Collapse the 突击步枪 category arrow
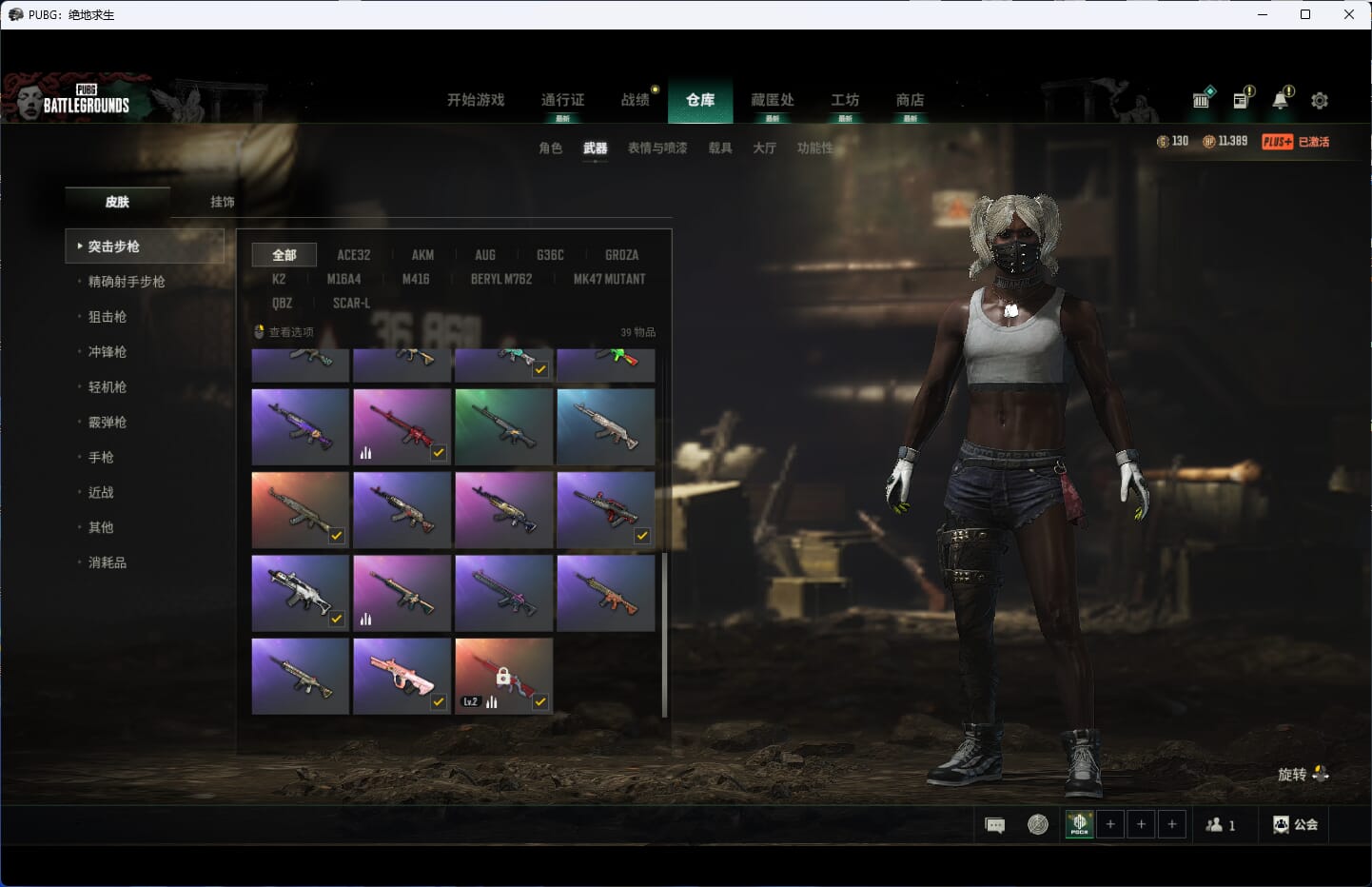Image resolution: width=1372 pixels, height=887 pixels. tap(80, 246)
